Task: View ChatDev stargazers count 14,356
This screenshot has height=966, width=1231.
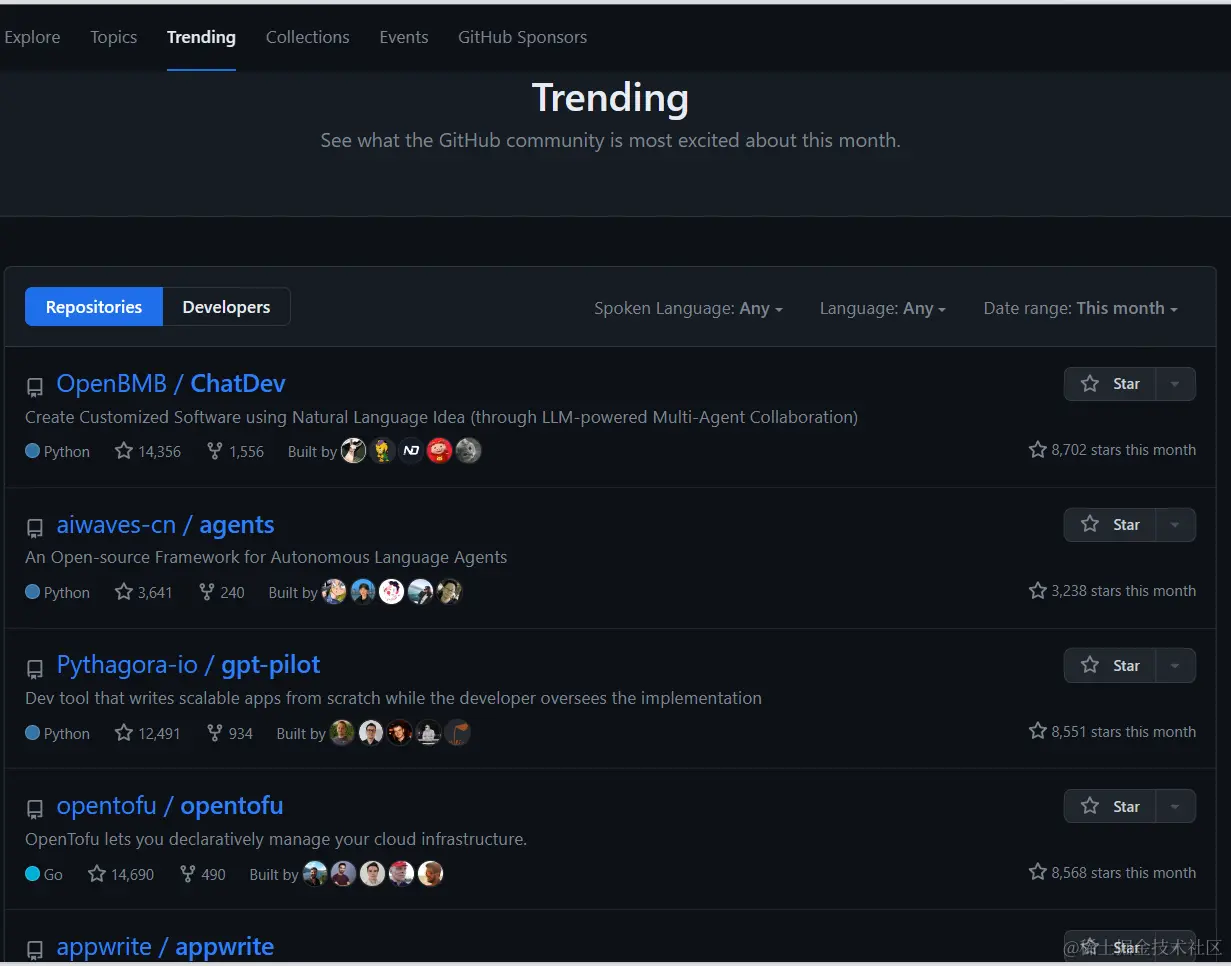Action: [x=148, y=451]
